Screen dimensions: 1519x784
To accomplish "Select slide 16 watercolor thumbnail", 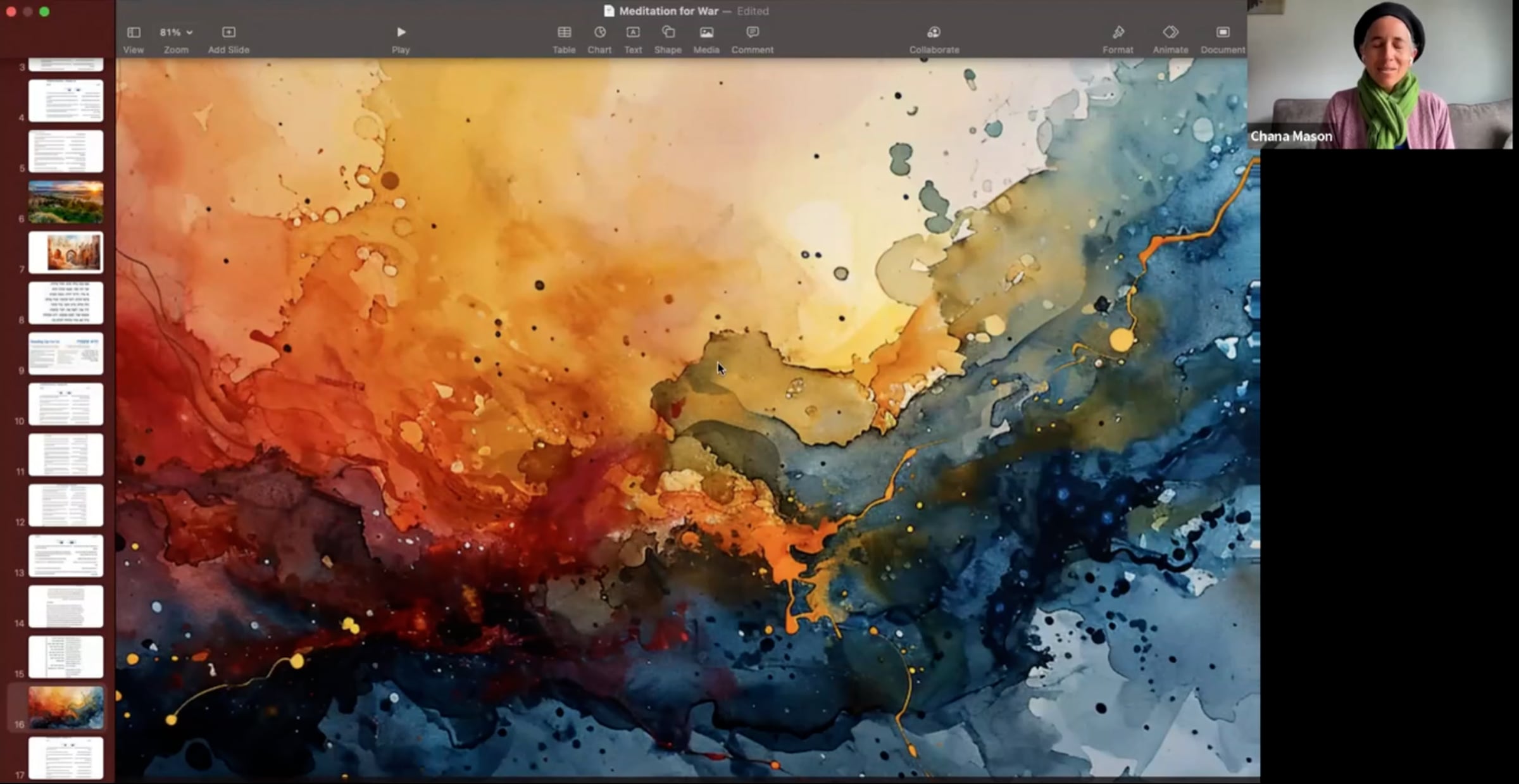I will coord(66,707).
